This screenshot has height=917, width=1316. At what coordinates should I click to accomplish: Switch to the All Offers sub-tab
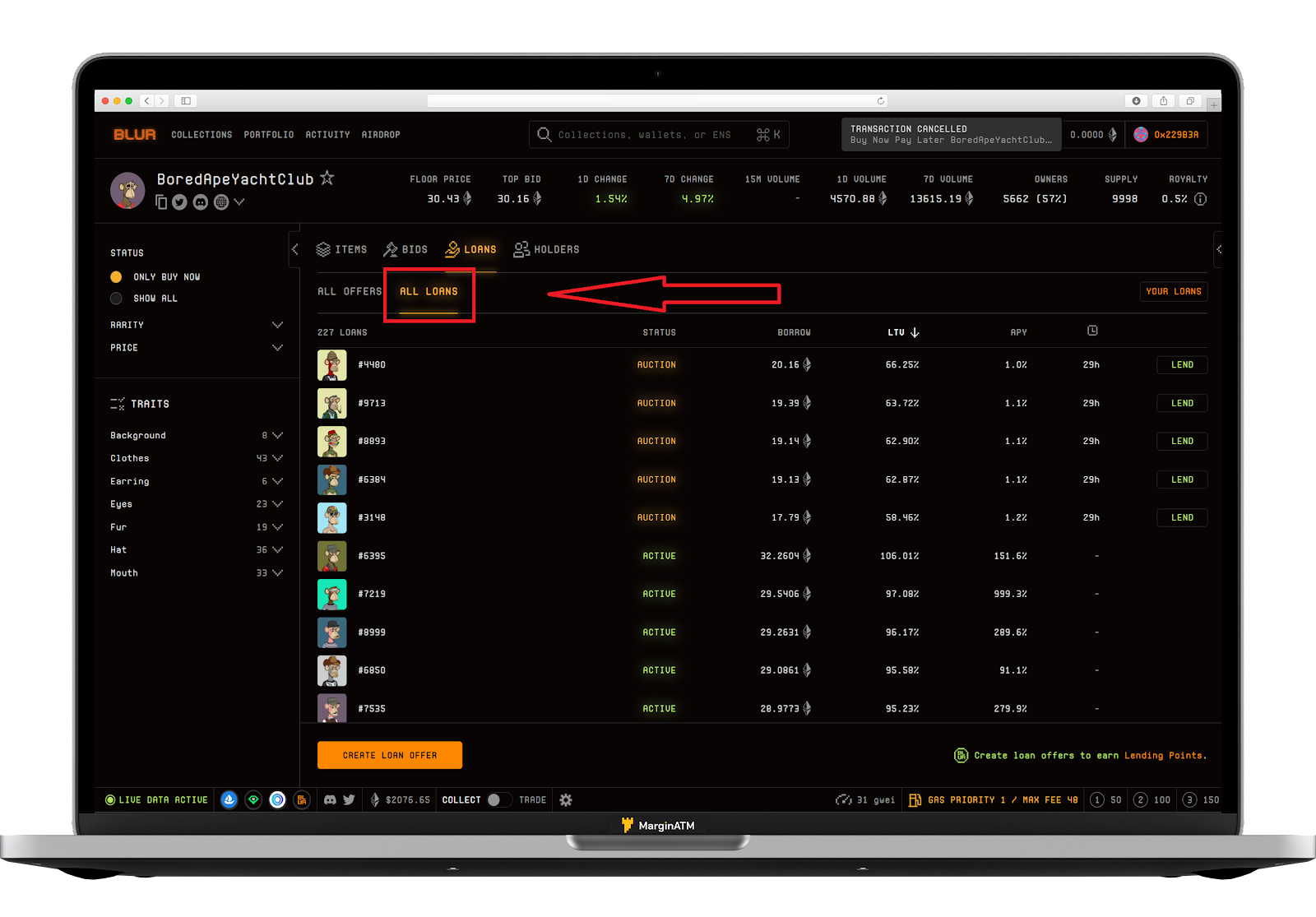350,291
